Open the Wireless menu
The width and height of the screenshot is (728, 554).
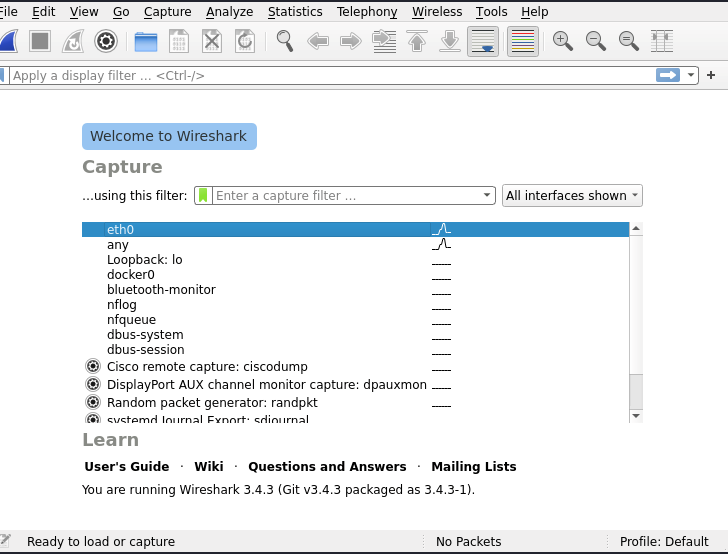[437, 12]
